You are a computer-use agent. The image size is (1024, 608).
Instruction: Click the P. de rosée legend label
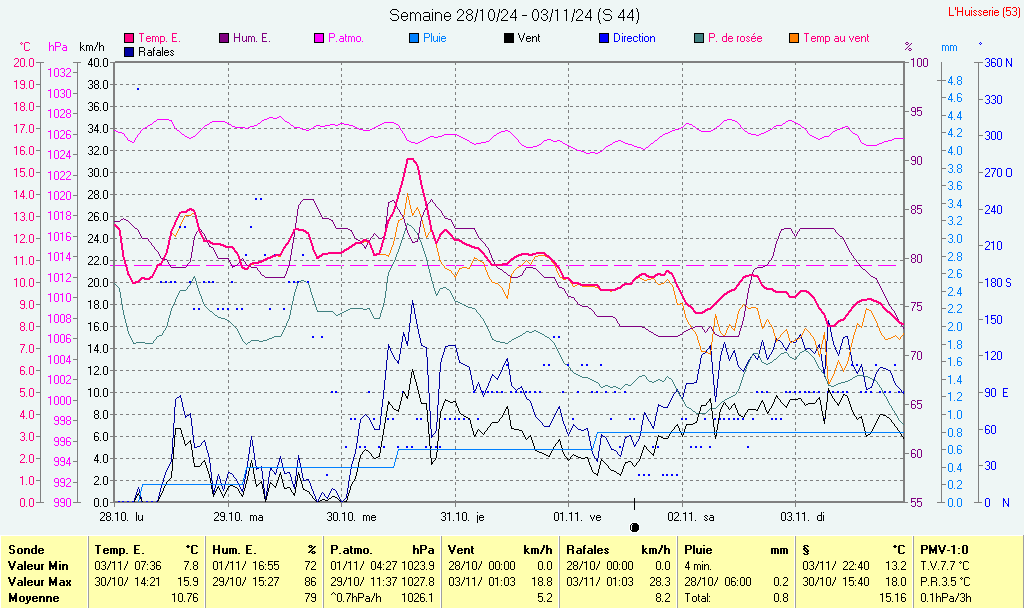[x=735, y=39]
